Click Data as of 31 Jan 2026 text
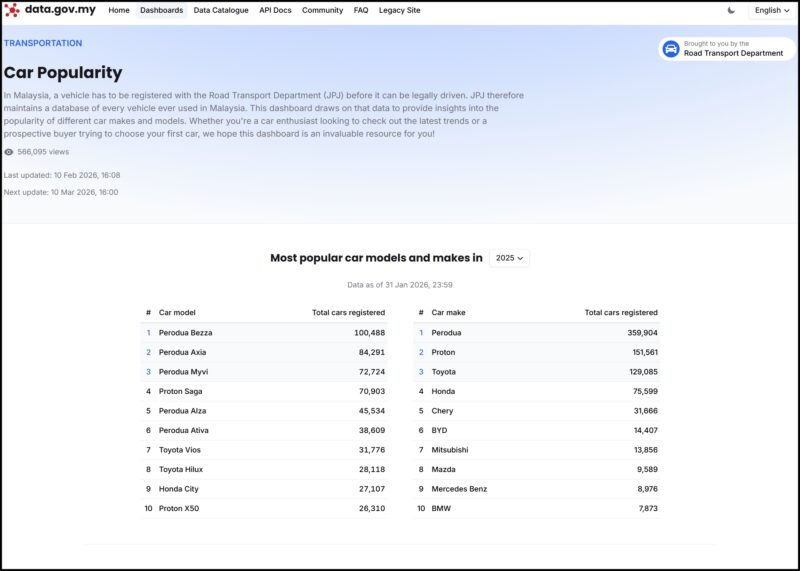The height and width of the screenshot is (571, 800). tap(399, 285)
